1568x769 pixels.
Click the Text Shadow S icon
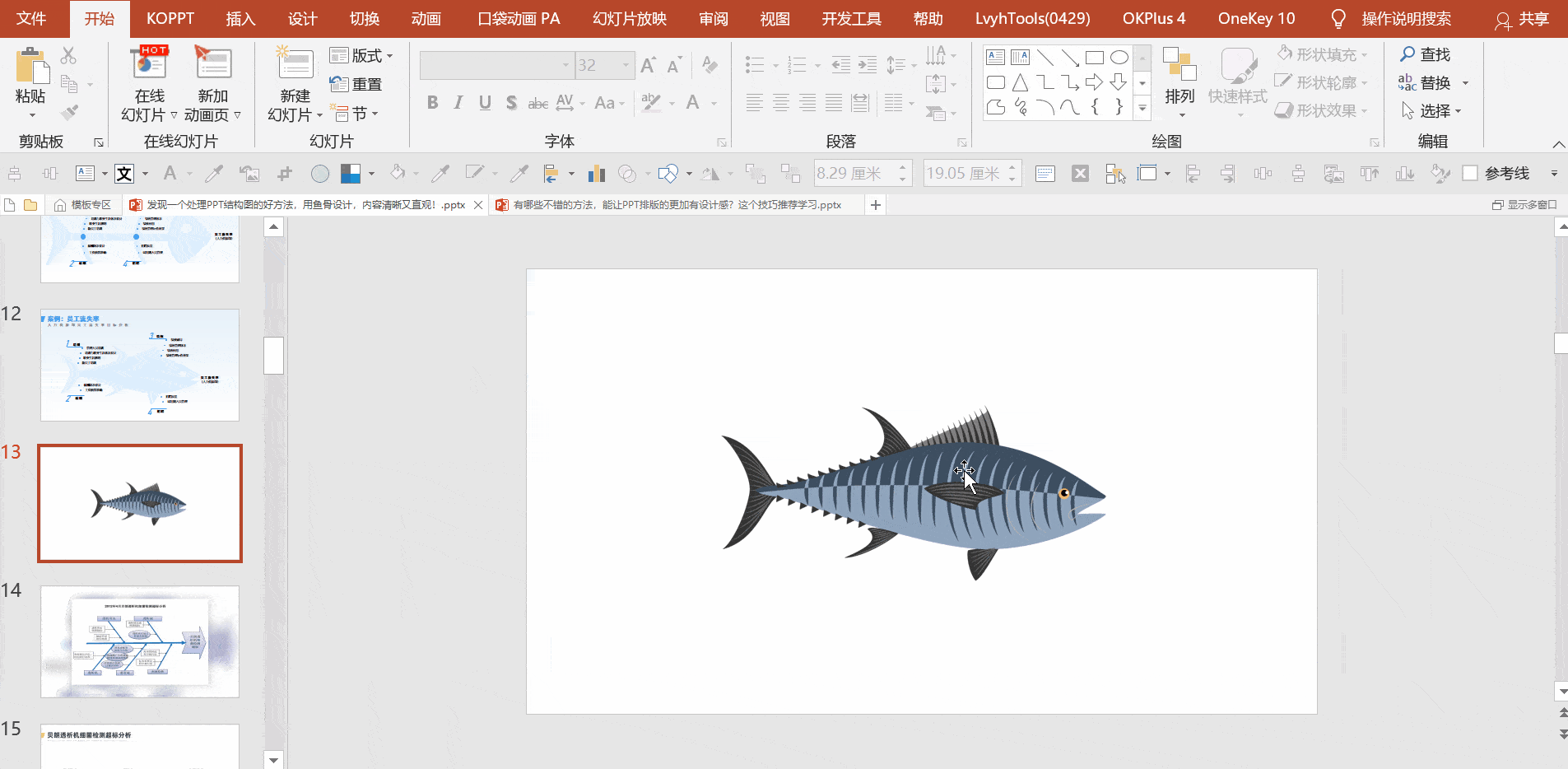(511, 103)
